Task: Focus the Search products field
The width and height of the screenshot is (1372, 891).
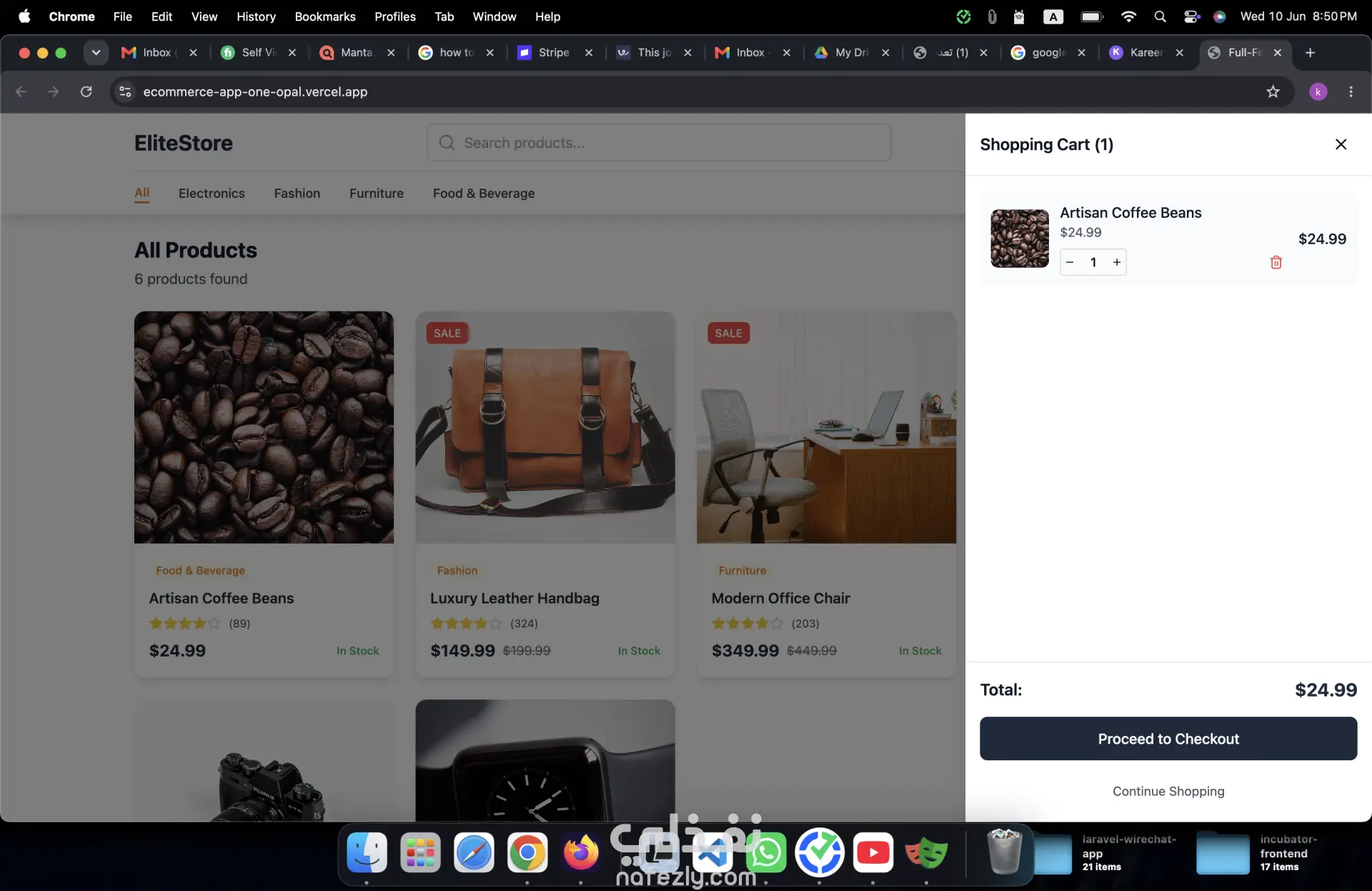Action: (x=659, y=143)
